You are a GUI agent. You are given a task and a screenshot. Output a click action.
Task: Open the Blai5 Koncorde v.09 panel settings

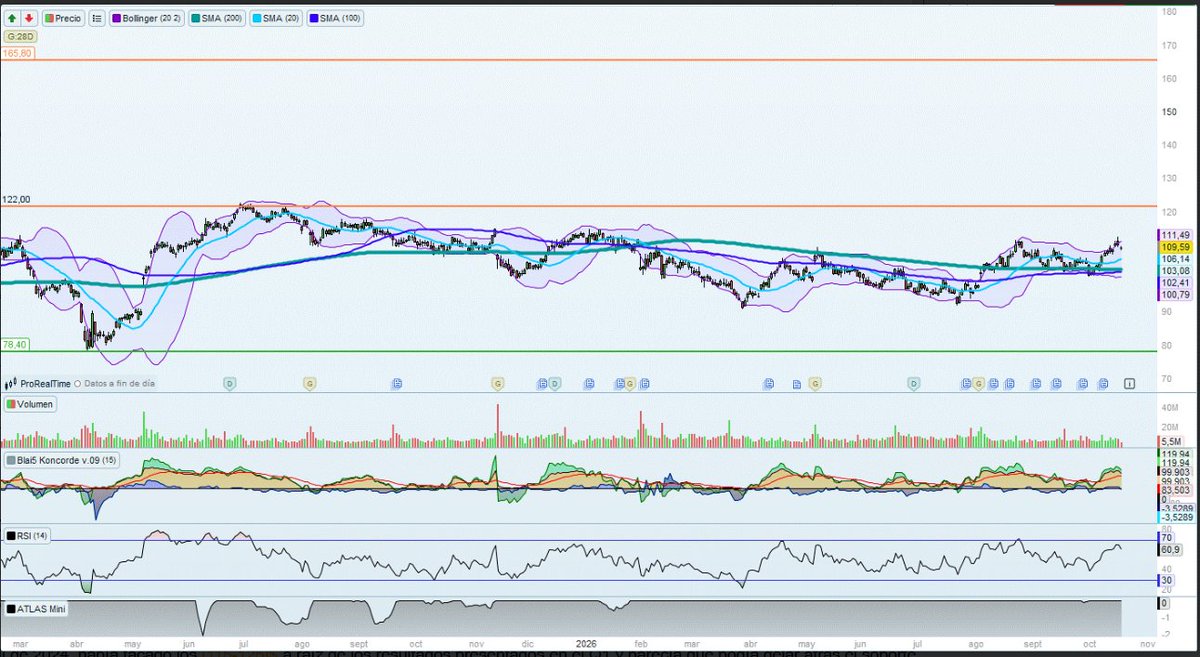coord(62,460)
